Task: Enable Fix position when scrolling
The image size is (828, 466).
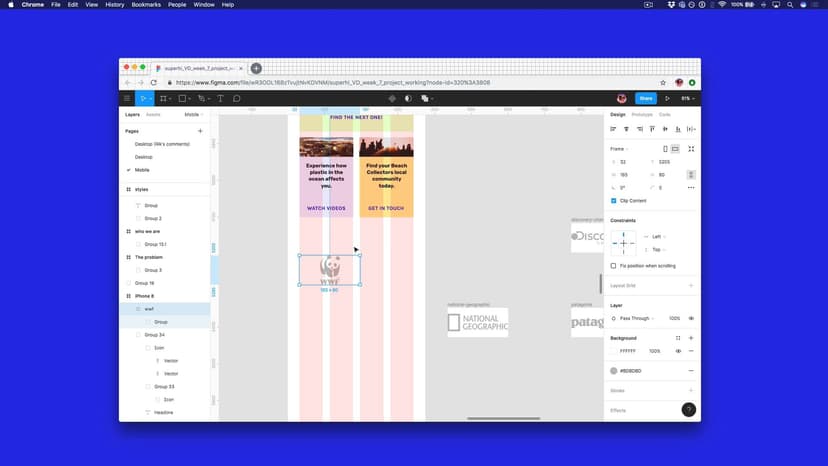Action: click(x=614, y=266)
